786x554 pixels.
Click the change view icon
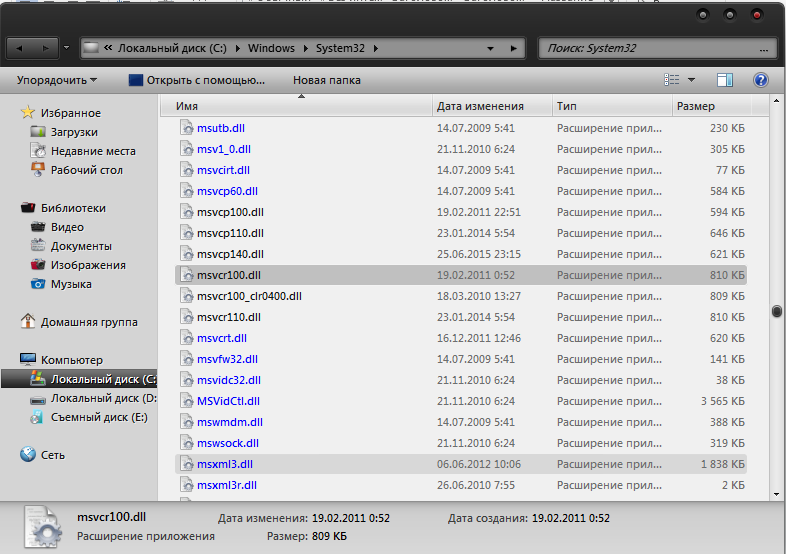671,80
